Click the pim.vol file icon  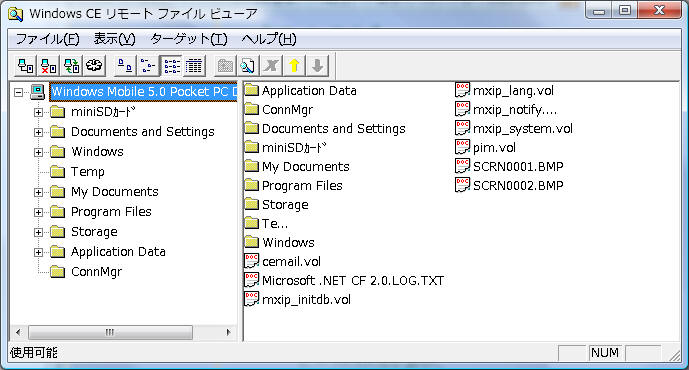(x=462, y=147)
